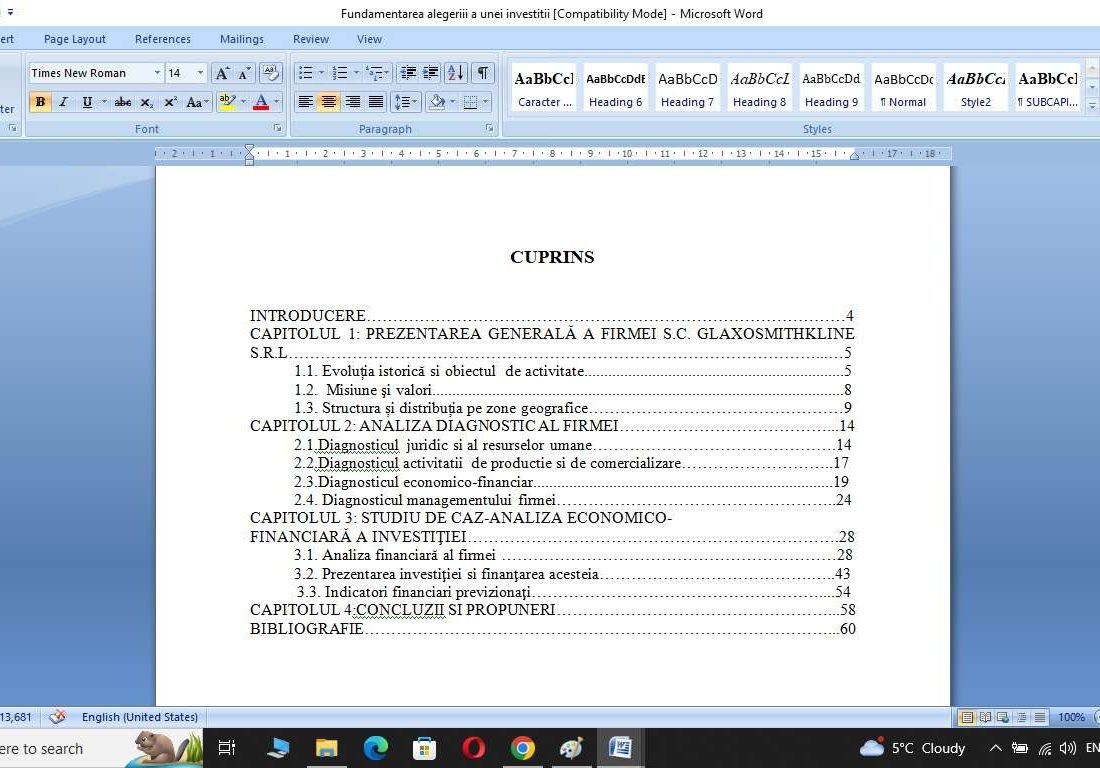
Task: Click the Superscript formatting icon
Action: click(x=170, y=102)
